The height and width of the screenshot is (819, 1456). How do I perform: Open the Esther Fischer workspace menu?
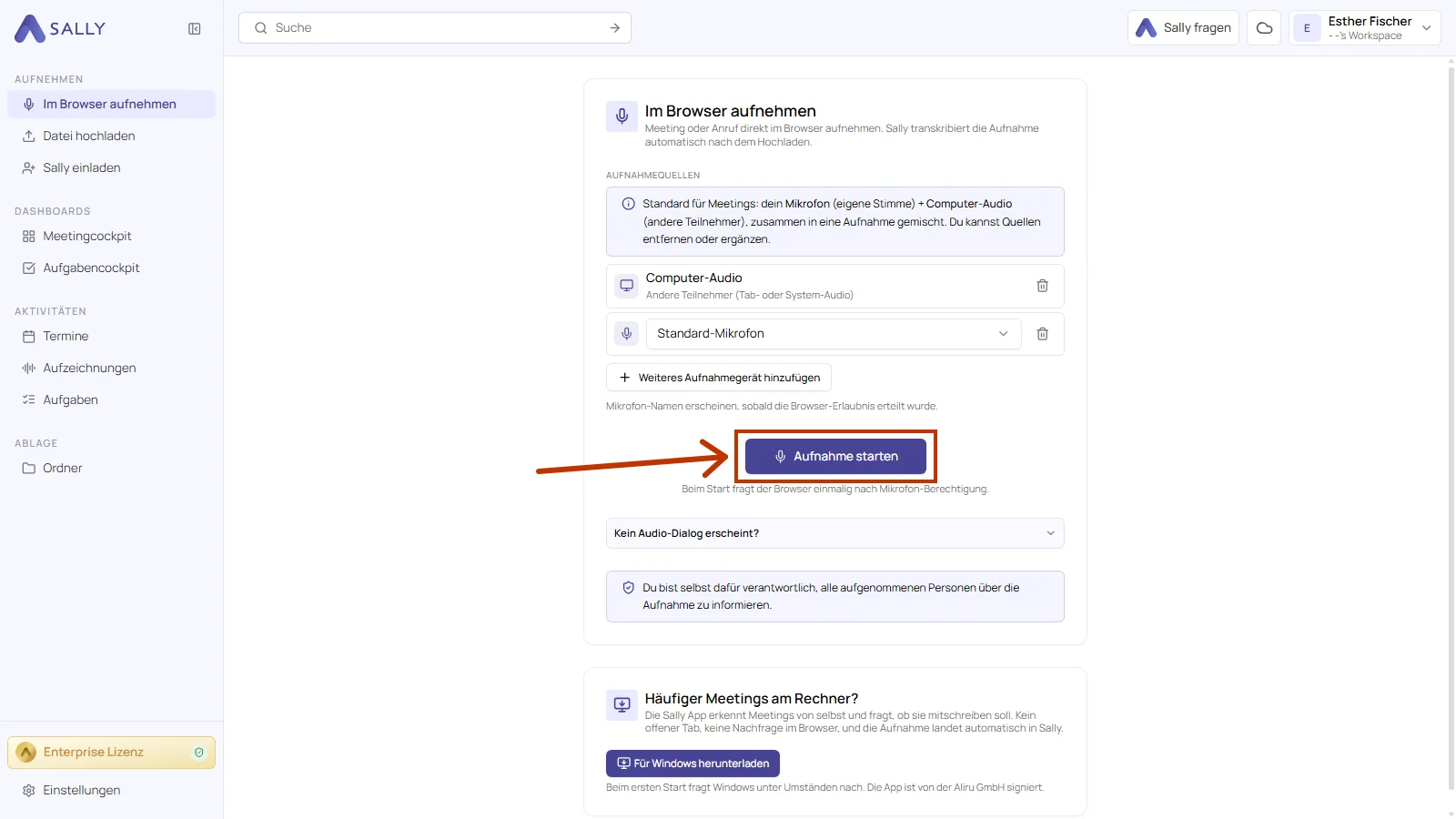[x=1365, y=28]
